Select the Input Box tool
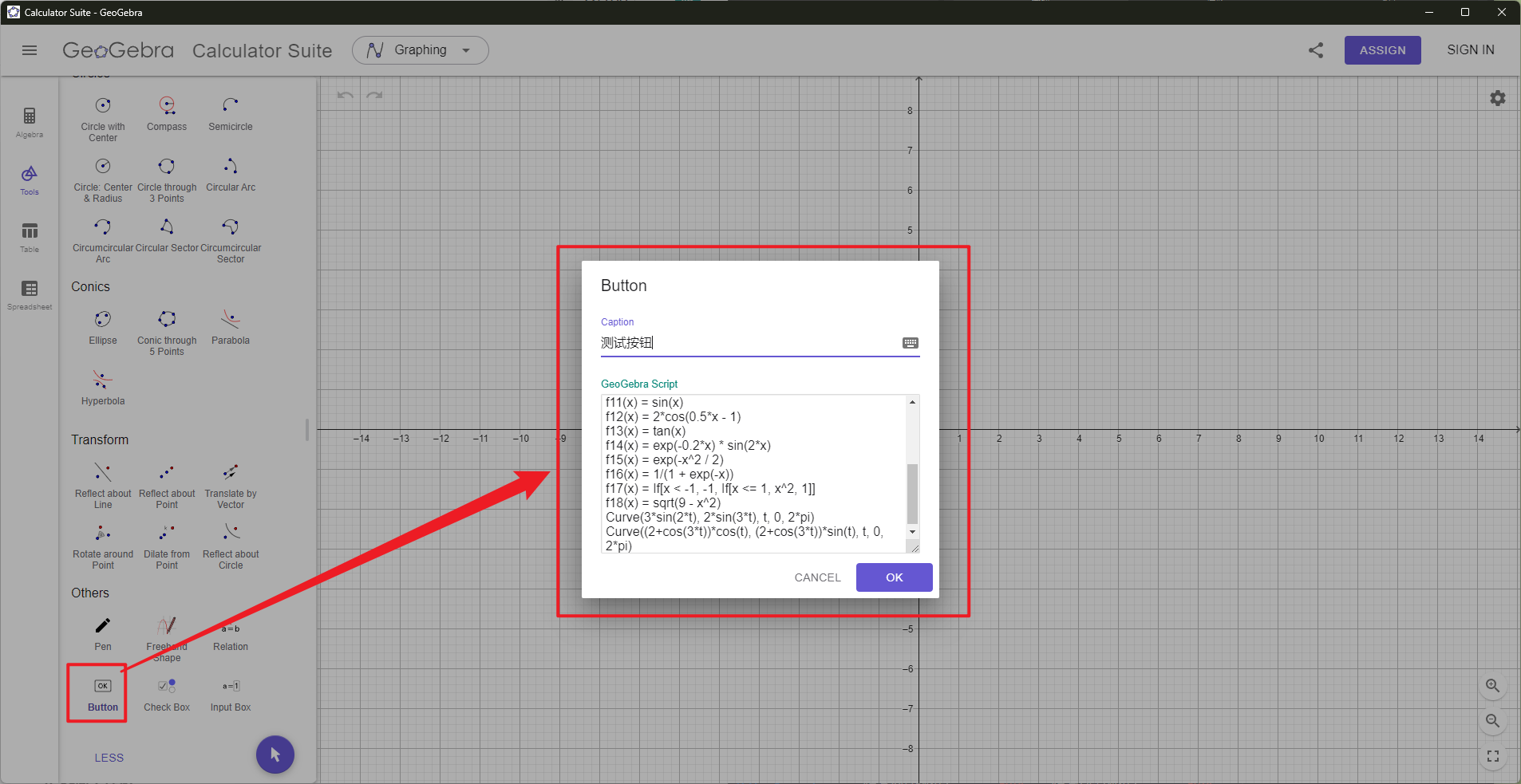This screenshot has height=784, width=1521. point(231,695)
